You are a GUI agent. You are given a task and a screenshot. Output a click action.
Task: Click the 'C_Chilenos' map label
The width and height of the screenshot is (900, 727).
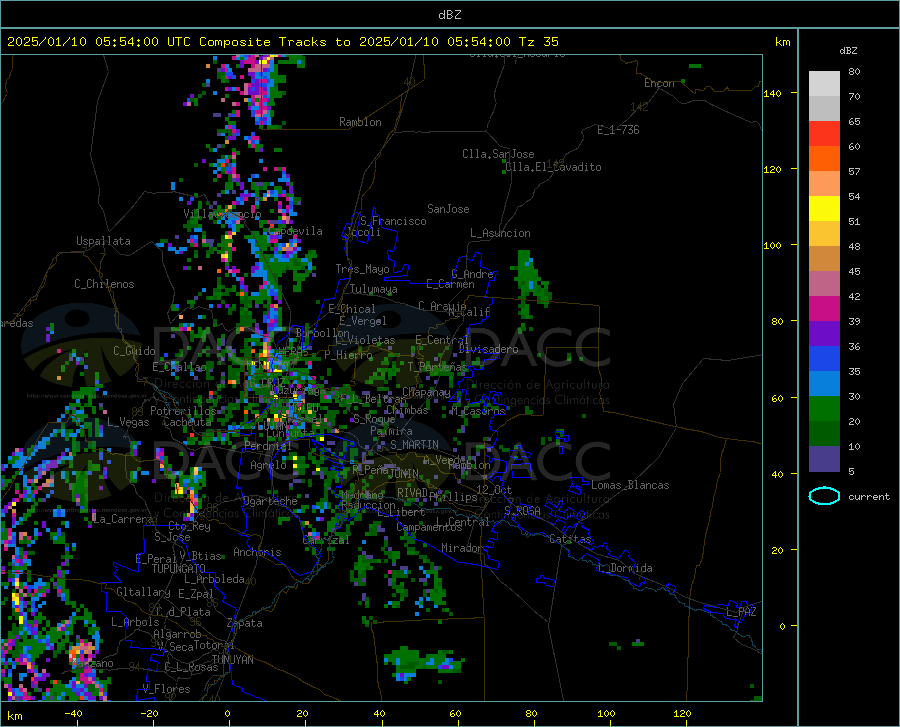(104, 284)
